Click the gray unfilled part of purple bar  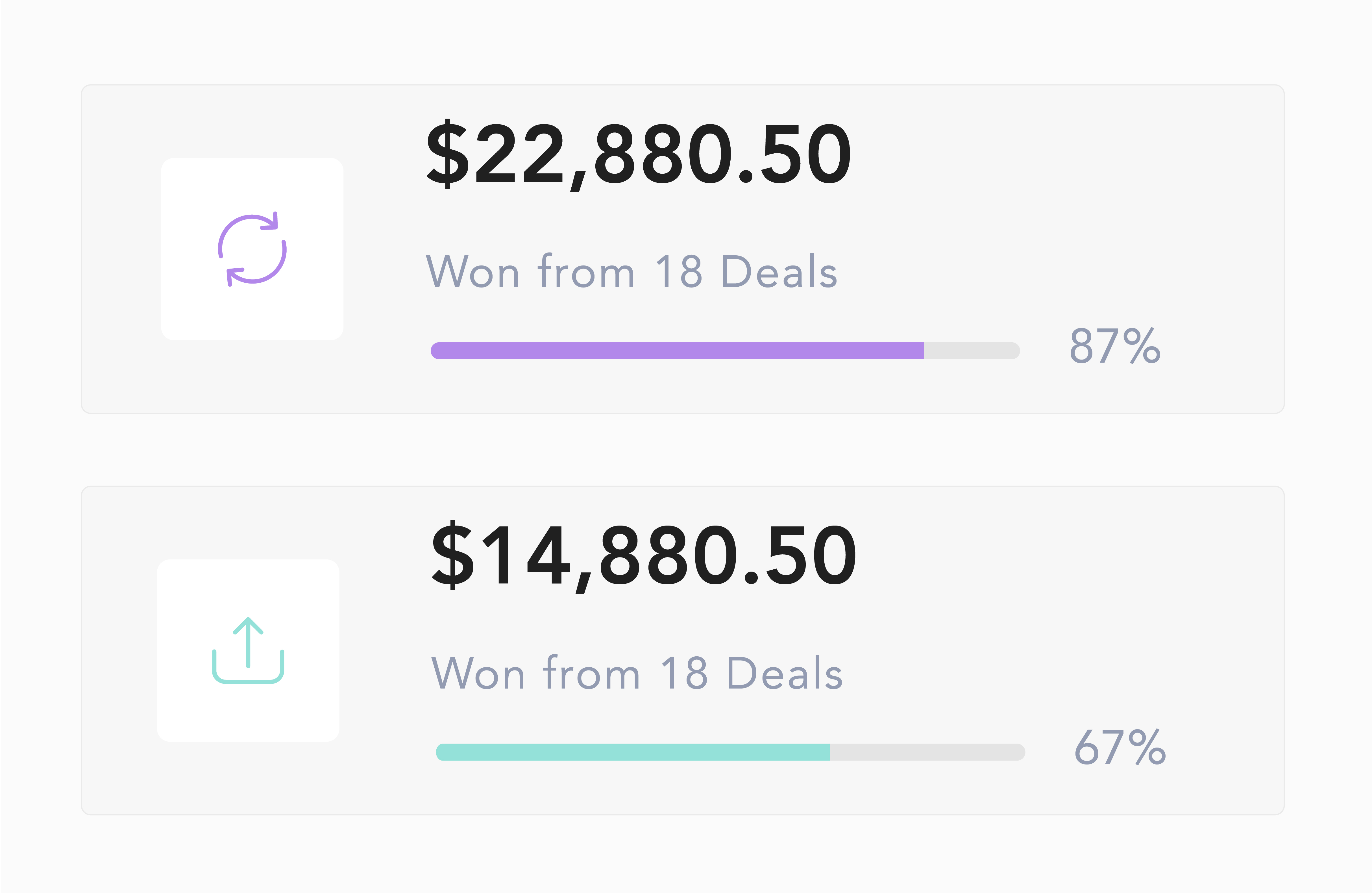[x=971, y=350]
